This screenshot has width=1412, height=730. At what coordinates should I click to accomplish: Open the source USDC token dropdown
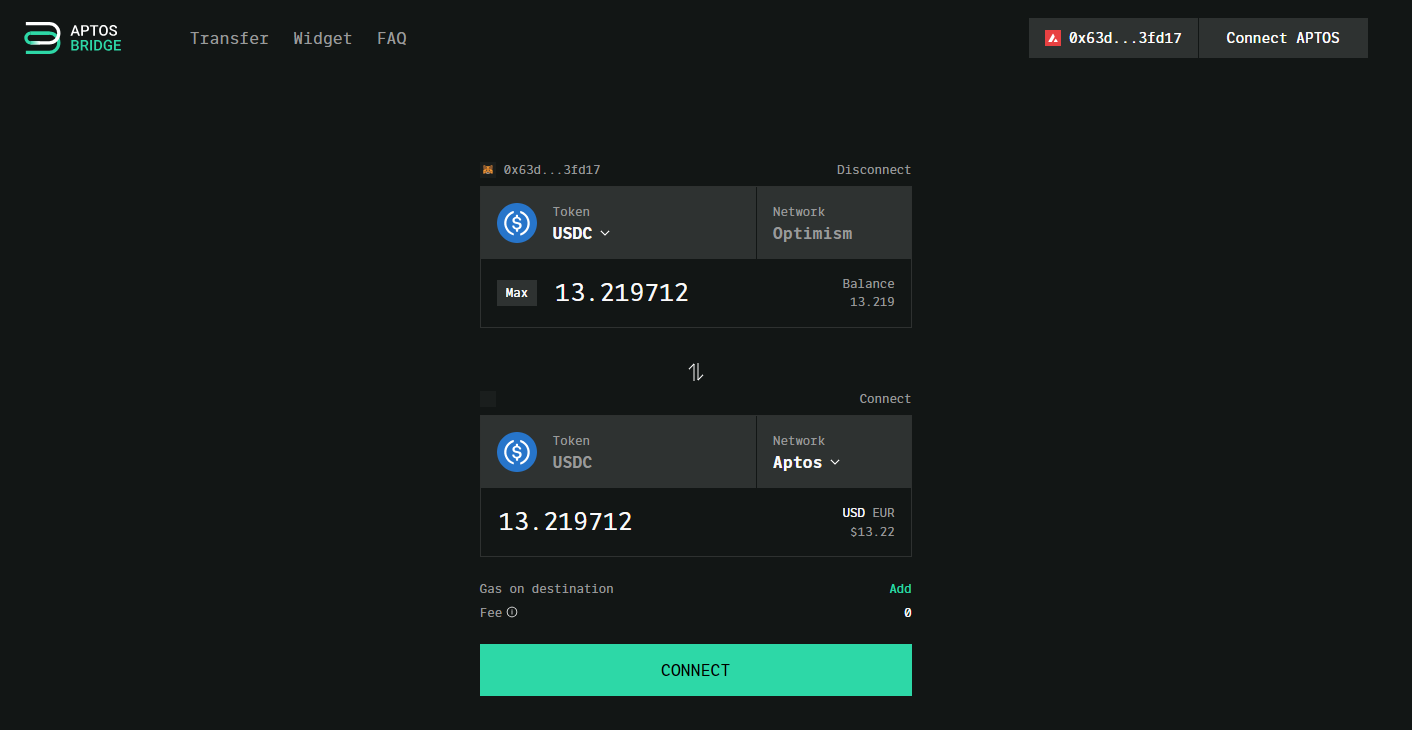click(x=581, y=233)
